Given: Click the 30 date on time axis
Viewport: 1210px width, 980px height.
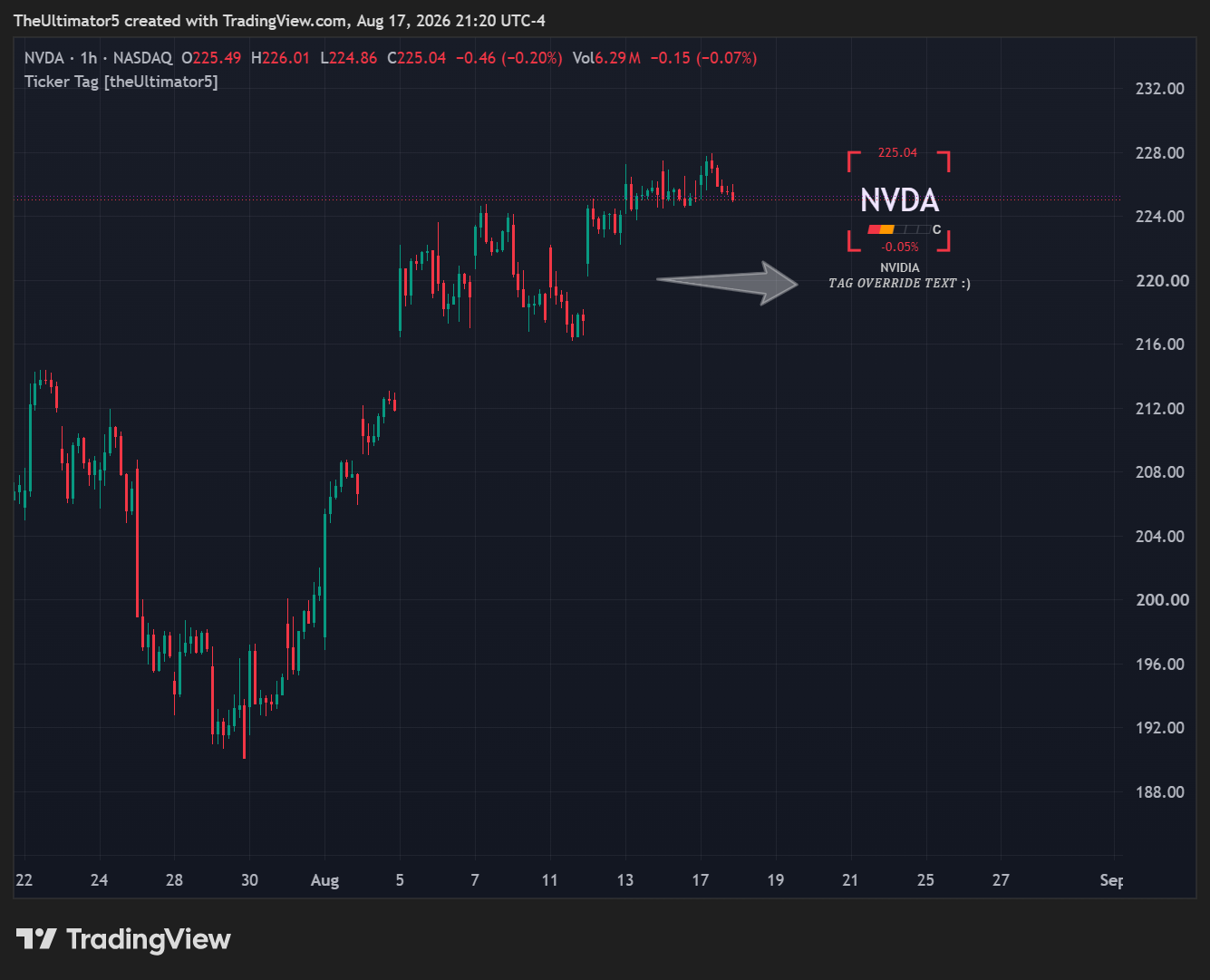Looking at the screenshot, I should [249, 880].
